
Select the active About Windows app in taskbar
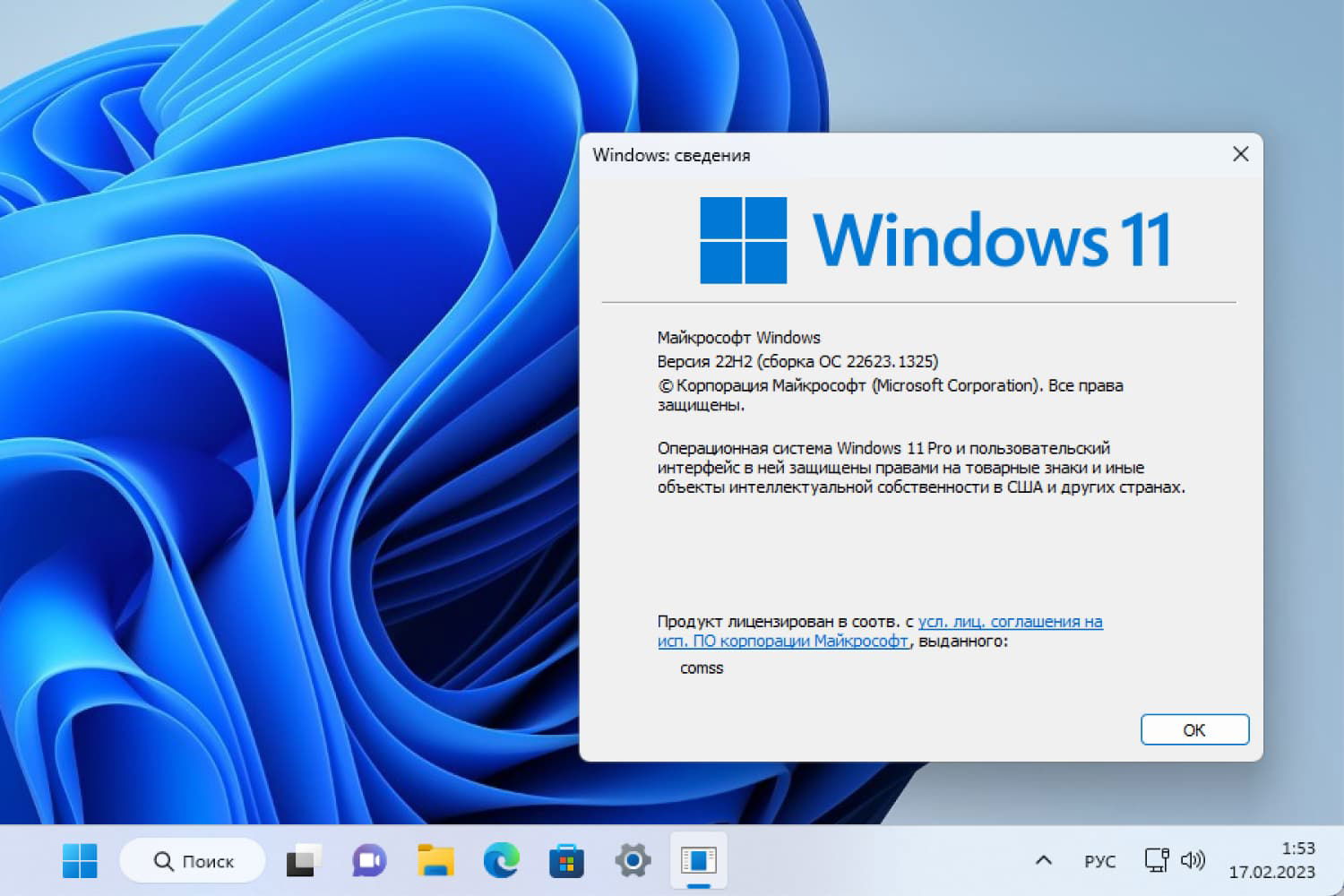coord(699,860)
